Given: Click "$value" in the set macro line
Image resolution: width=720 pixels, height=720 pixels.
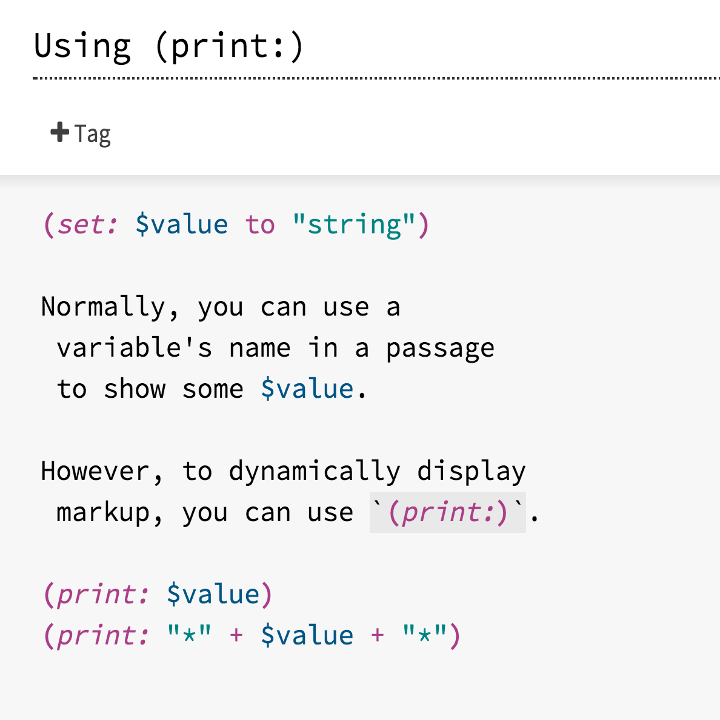Looking at the screenshot, I should (x=181, y=224).
